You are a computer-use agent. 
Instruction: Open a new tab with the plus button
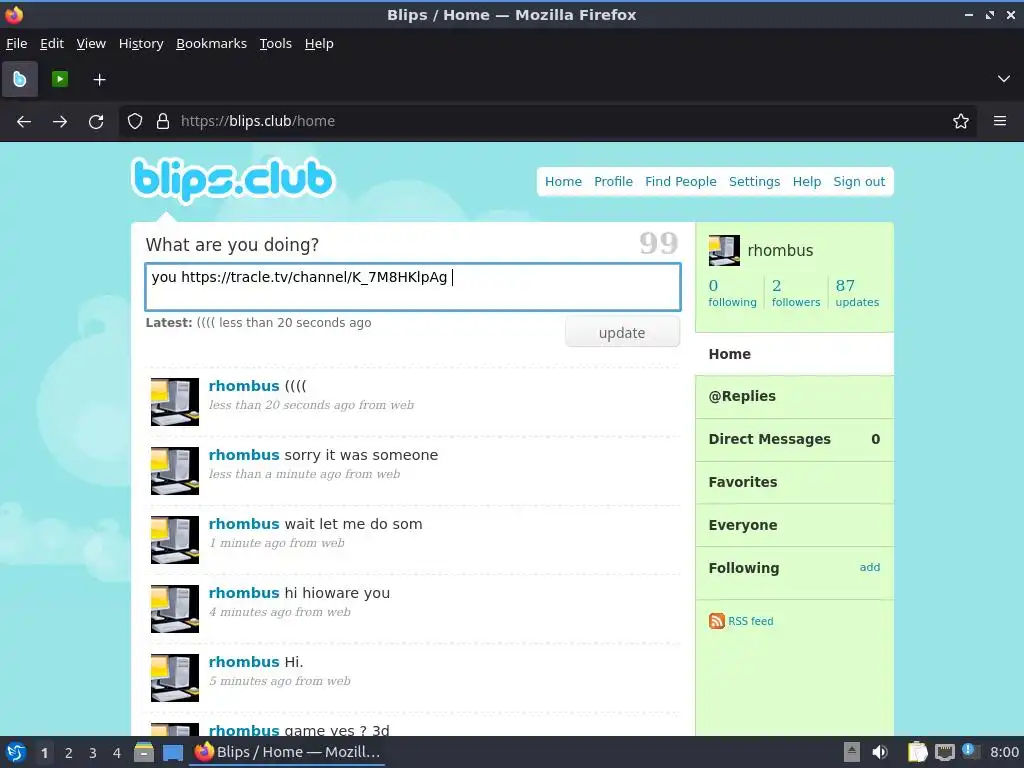pyautogui.click(x=99, y=80)
